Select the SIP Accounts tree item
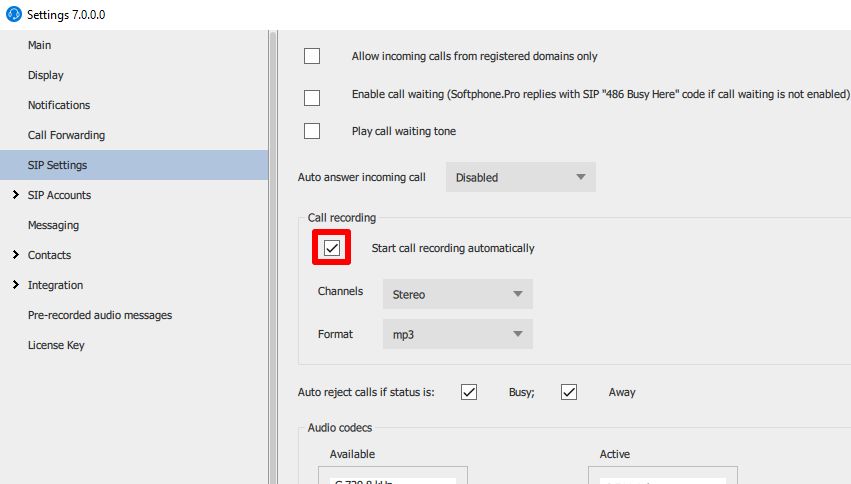The image size is (851, 484). coord(59,195)
